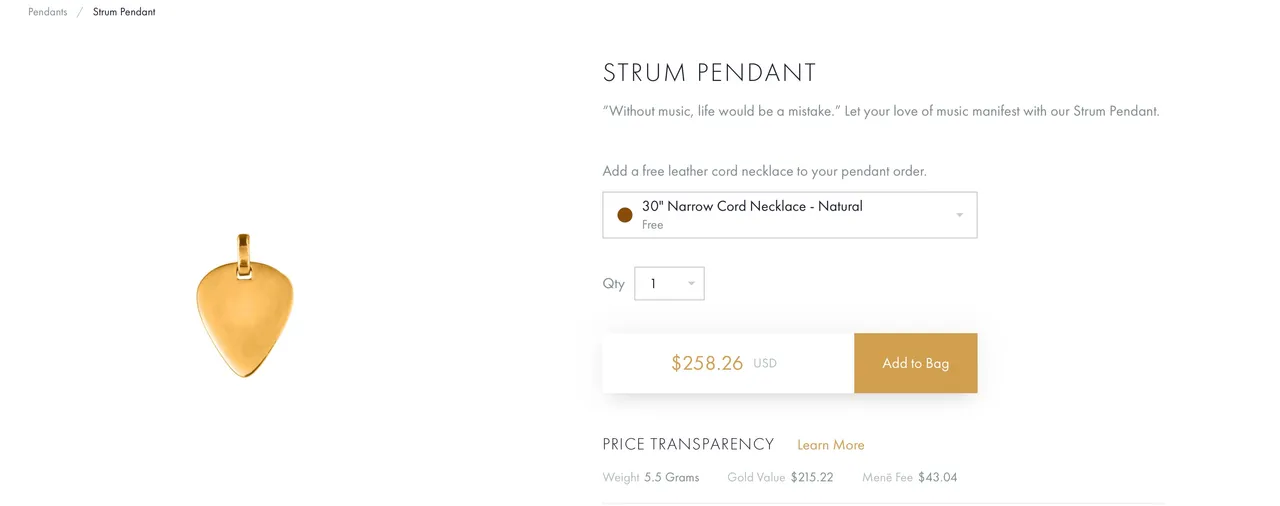Screen dimensions: 1280x506
Task: Click the gold guitar pick pendant image
Action: click(245, 305)
